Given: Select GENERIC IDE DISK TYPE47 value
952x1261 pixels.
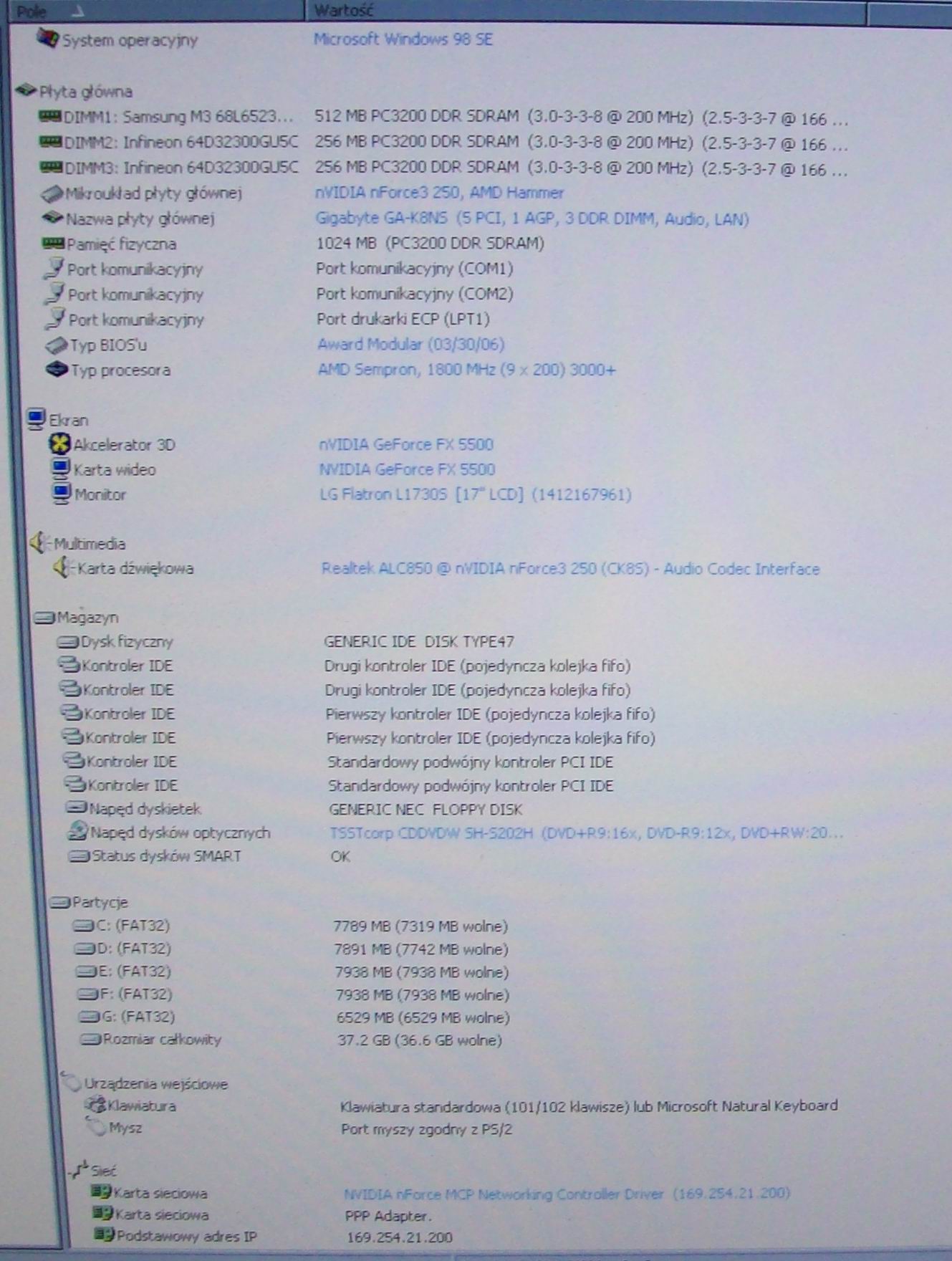Looking at the screenshot, I should (x=419, y=642).
